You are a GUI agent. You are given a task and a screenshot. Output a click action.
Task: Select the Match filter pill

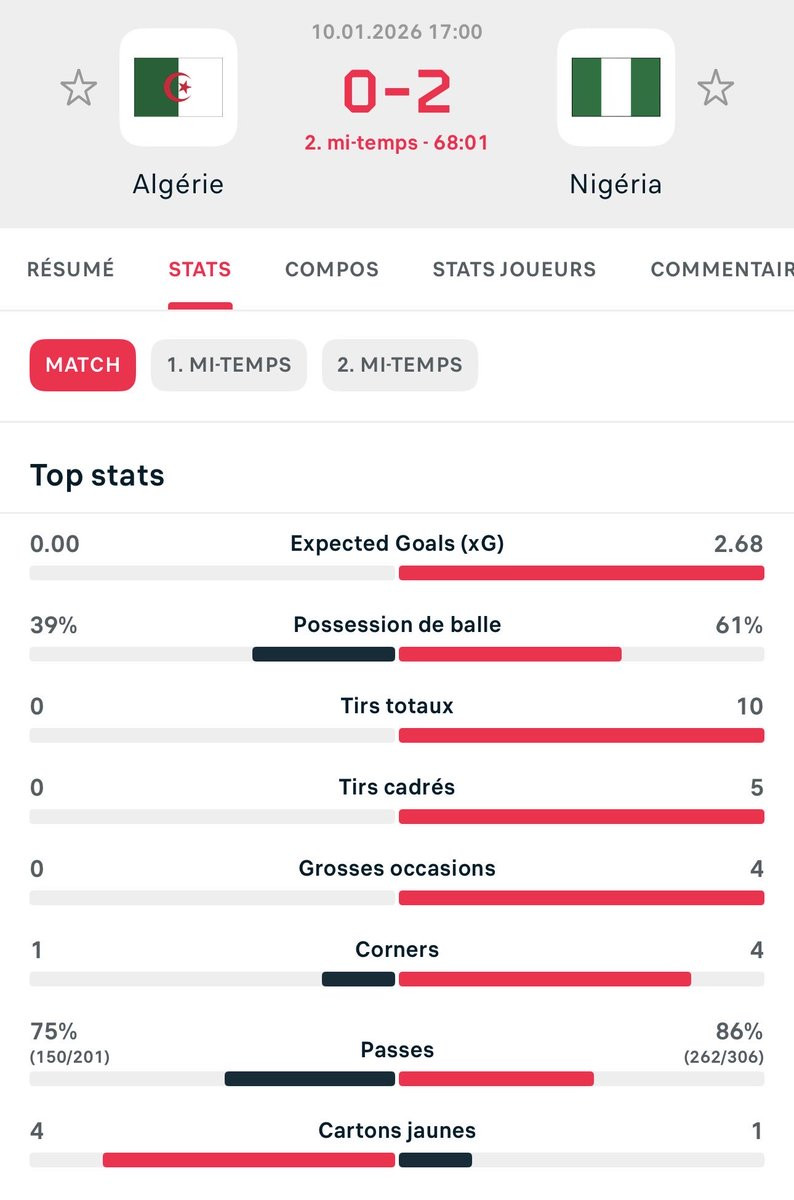(83, 365)
